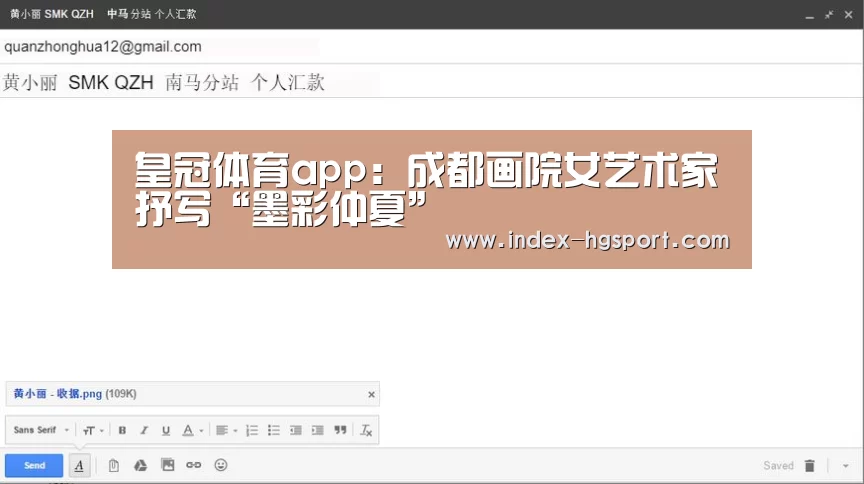Remove the attached png file
864x484 pixels.
[x=371, y=395]
